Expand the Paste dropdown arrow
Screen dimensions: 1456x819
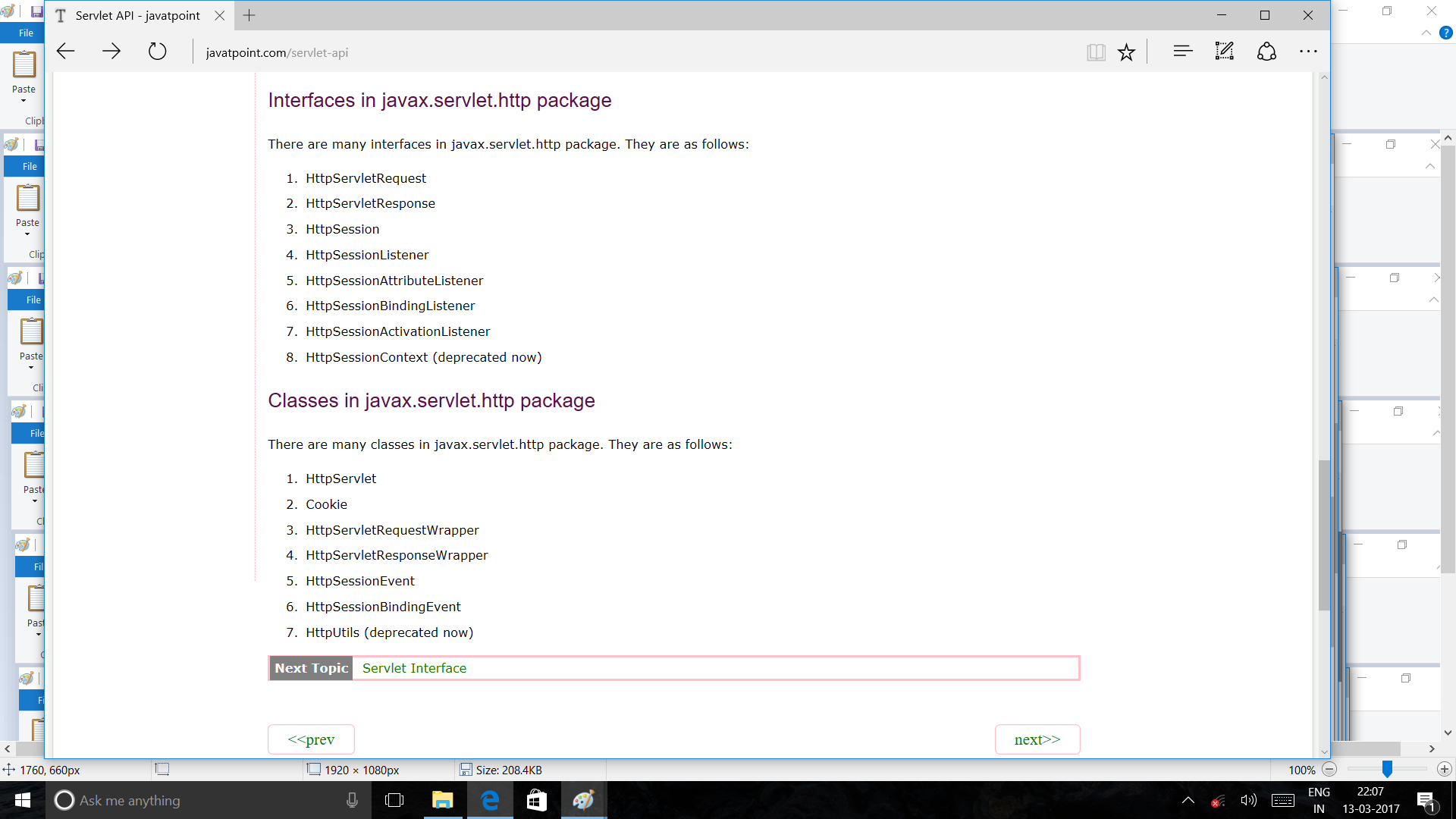[24, 101]
